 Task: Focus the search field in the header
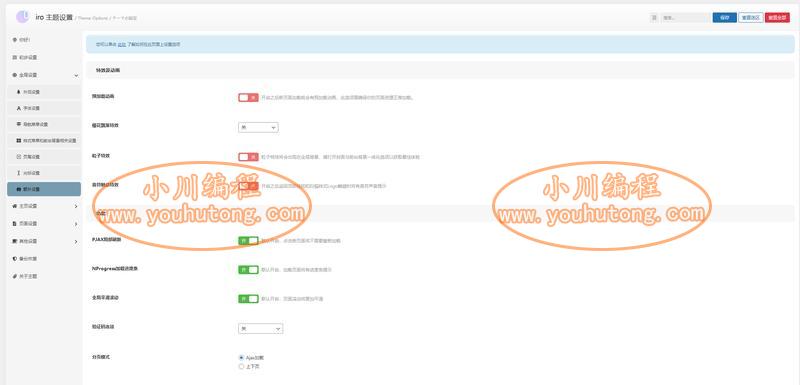coord(685,17)
